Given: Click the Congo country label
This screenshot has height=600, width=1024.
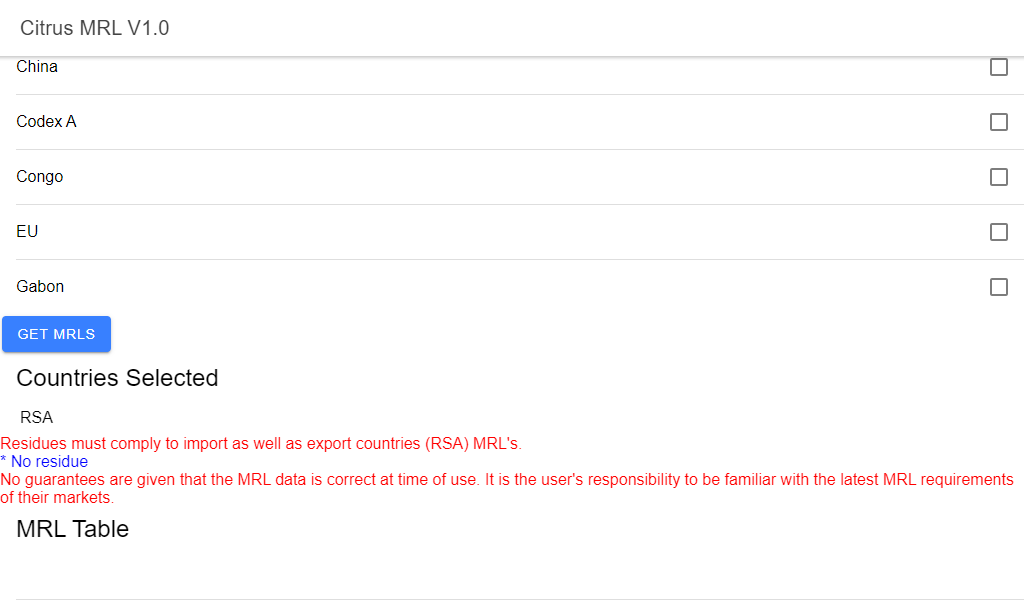Looking at the screenshot, I should point(40,177).
